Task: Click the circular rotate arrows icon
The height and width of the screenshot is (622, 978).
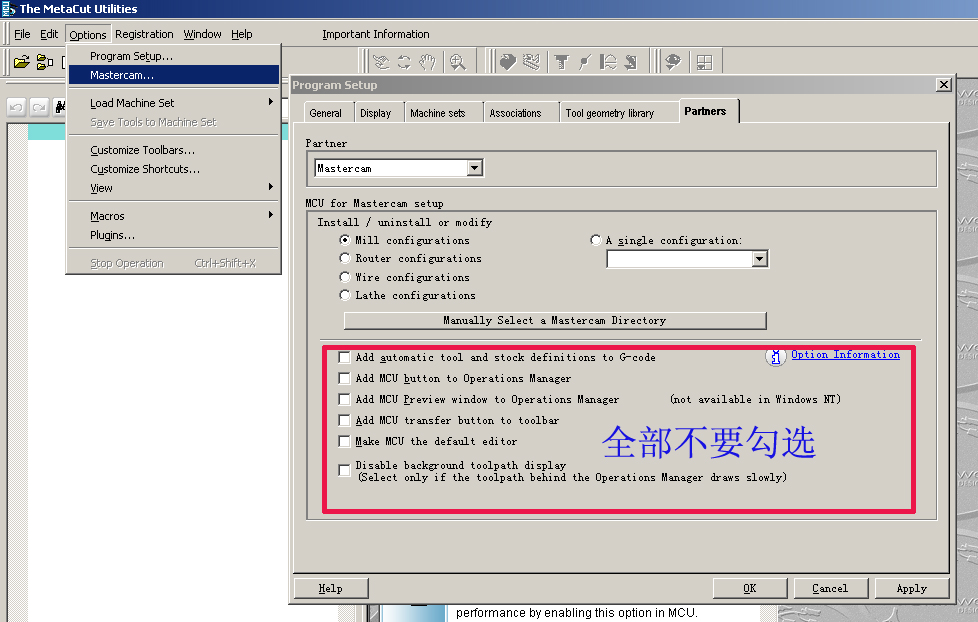Action: pyautogui.click(x=404, y=62)
